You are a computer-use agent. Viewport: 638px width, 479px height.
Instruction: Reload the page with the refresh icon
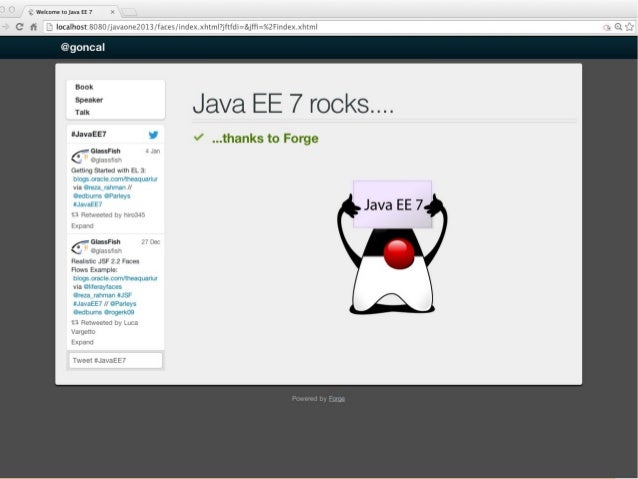[x=19, y=27]
